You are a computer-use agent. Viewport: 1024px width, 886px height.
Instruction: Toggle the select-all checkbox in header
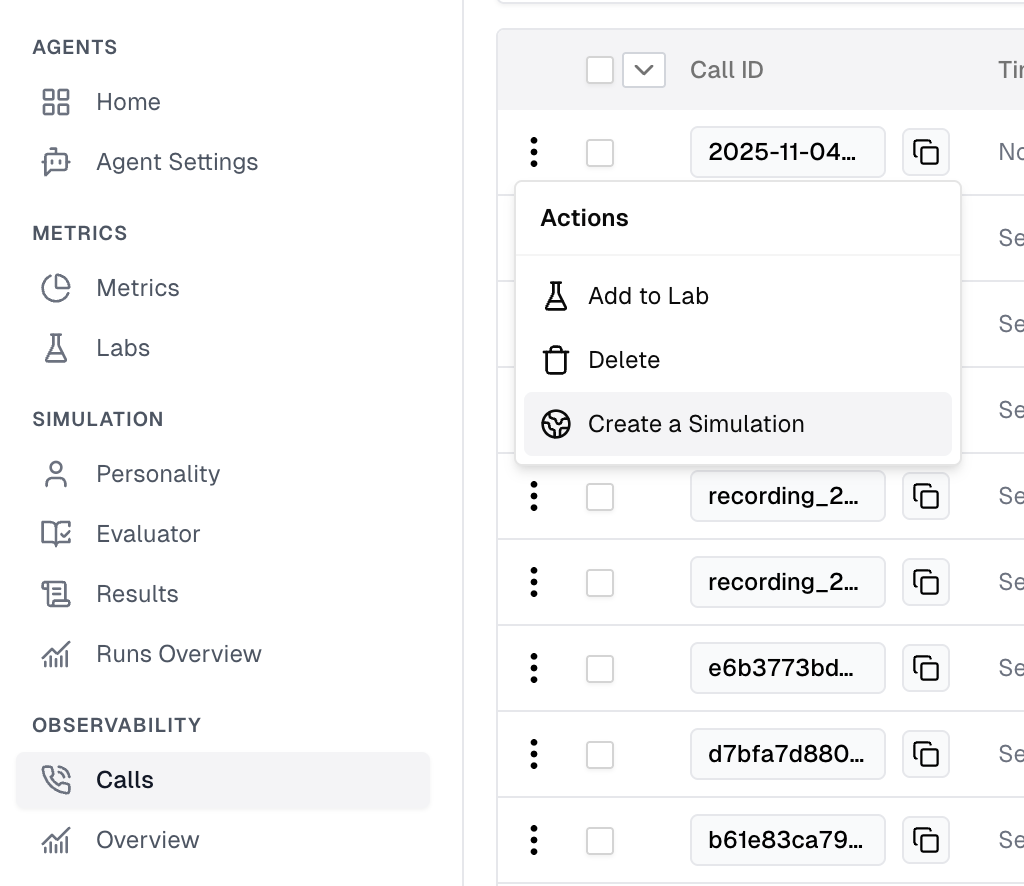pyautogui.click(x=600, y=70)
